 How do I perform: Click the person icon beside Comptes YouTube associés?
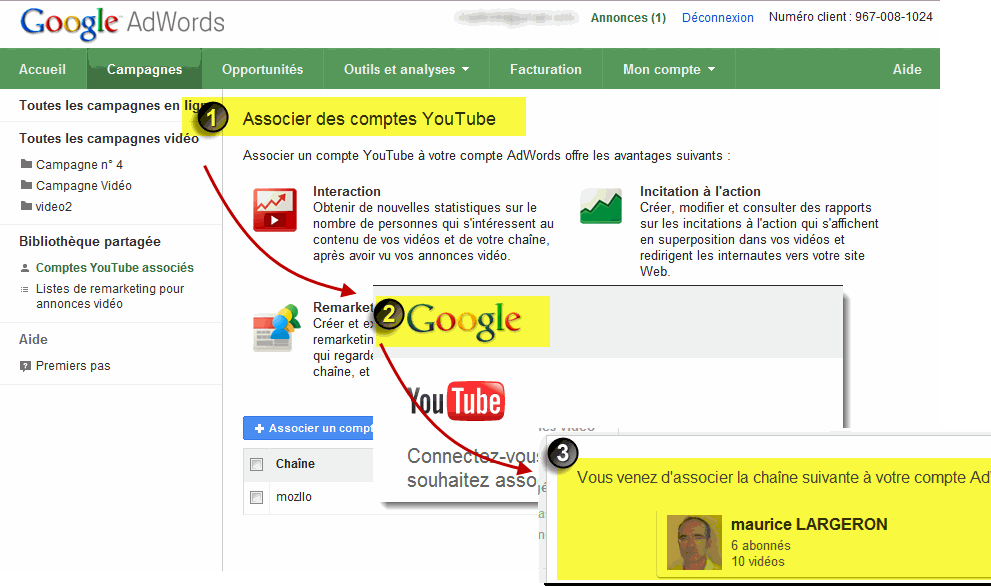(x=25, y=268)
